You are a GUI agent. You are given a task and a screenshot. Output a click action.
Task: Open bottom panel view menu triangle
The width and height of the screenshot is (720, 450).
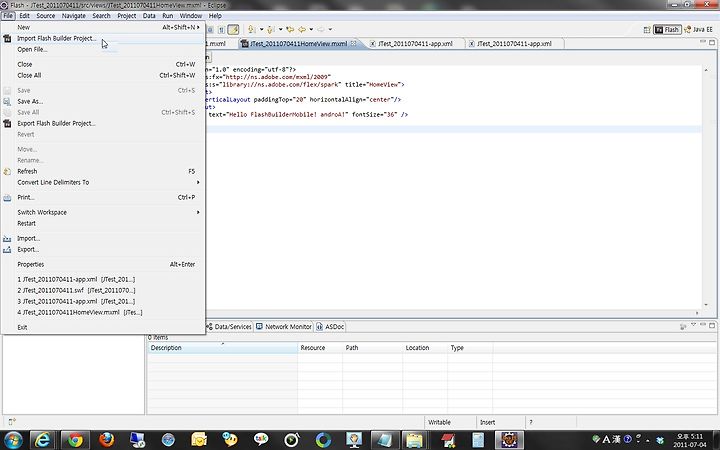693,325
